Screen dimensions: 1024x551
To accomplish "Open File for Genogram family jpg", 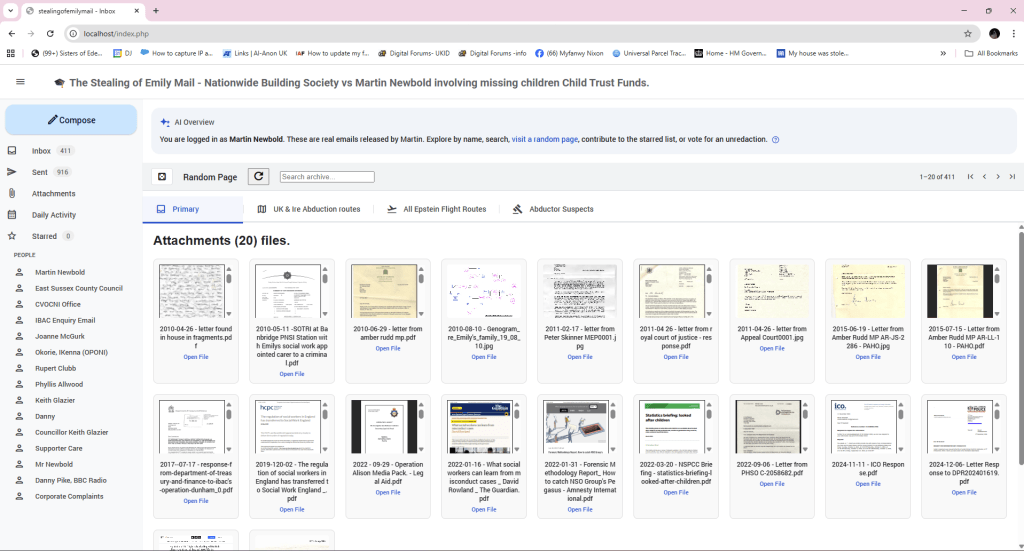I will point(484,357).
